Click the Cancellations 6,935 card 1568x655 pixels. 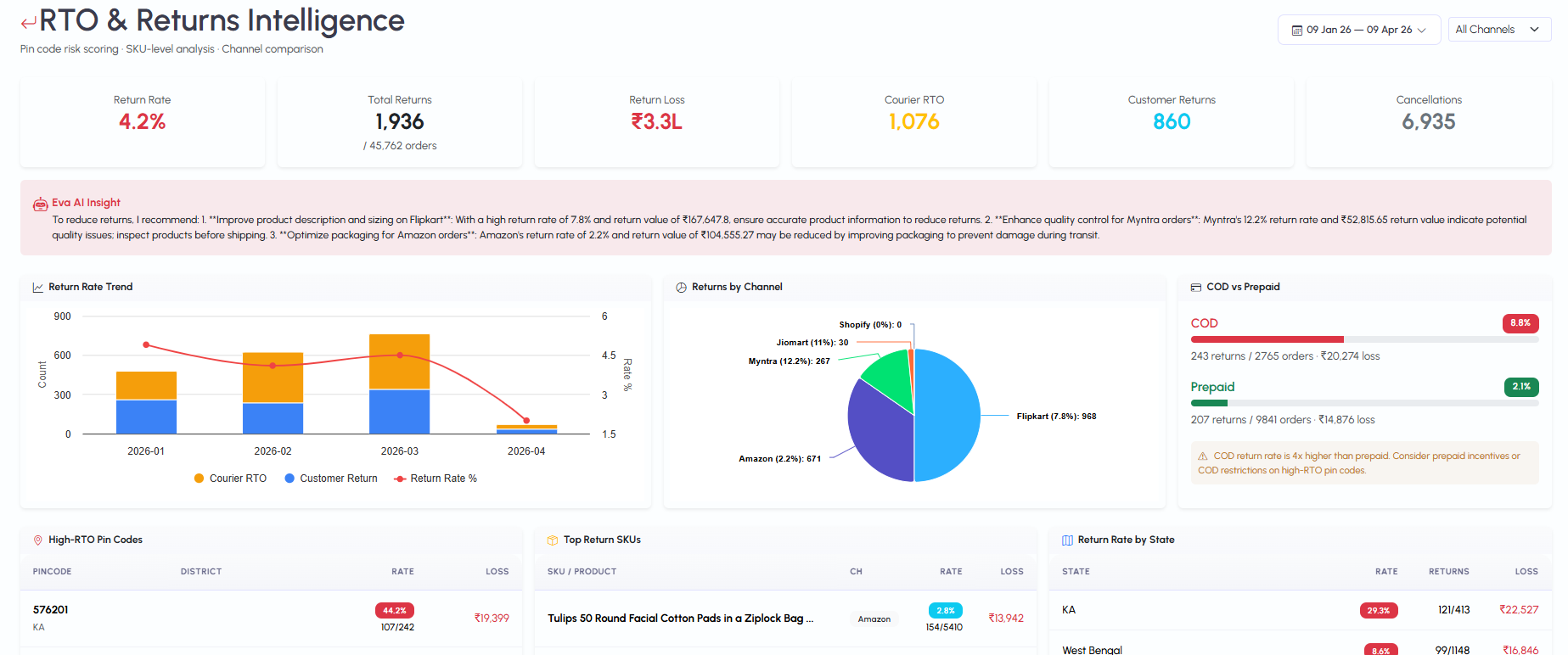[1429, 123]
